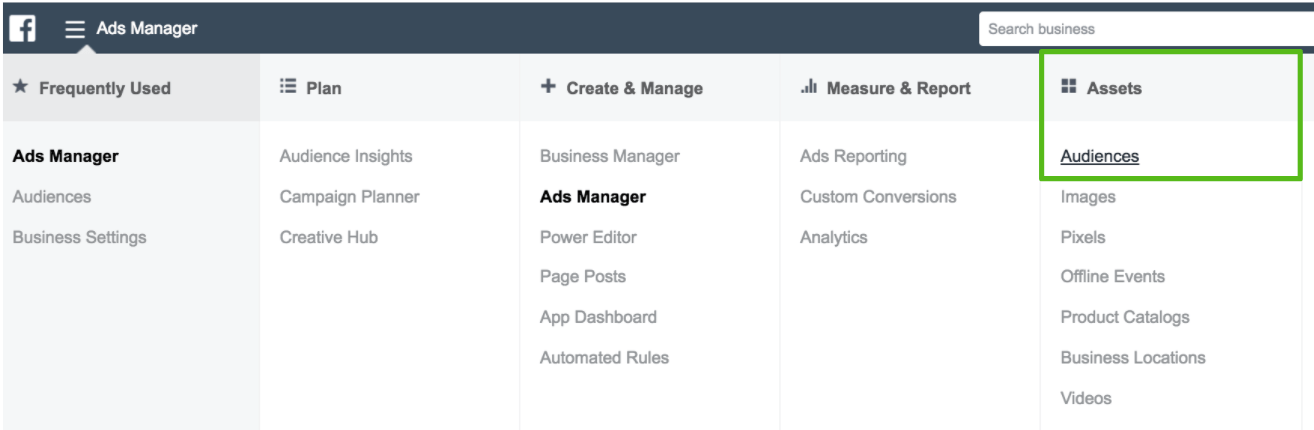Open Videos under Assets
The height and width of the screenshot is (430, 1314).
1086,398
